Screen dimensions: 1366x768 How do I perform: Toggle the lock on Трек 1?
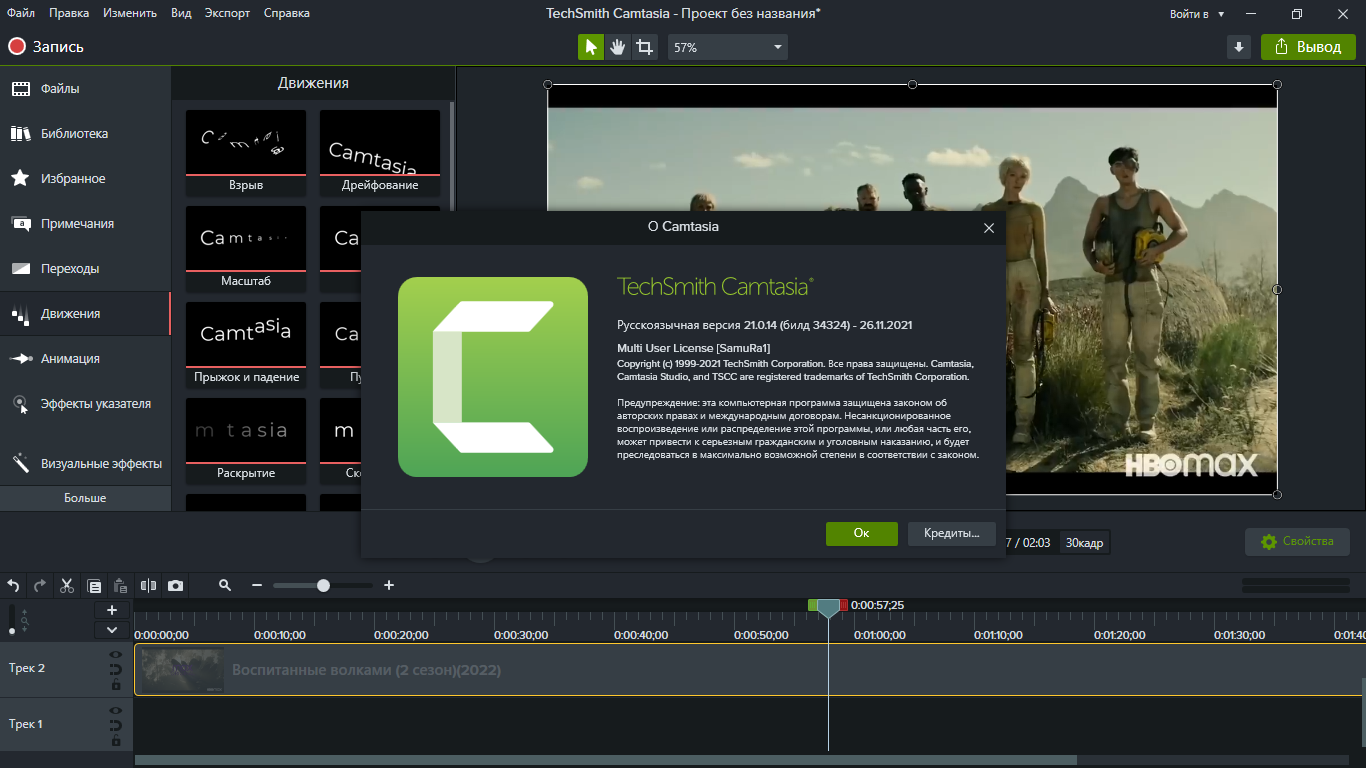point(115,741)
